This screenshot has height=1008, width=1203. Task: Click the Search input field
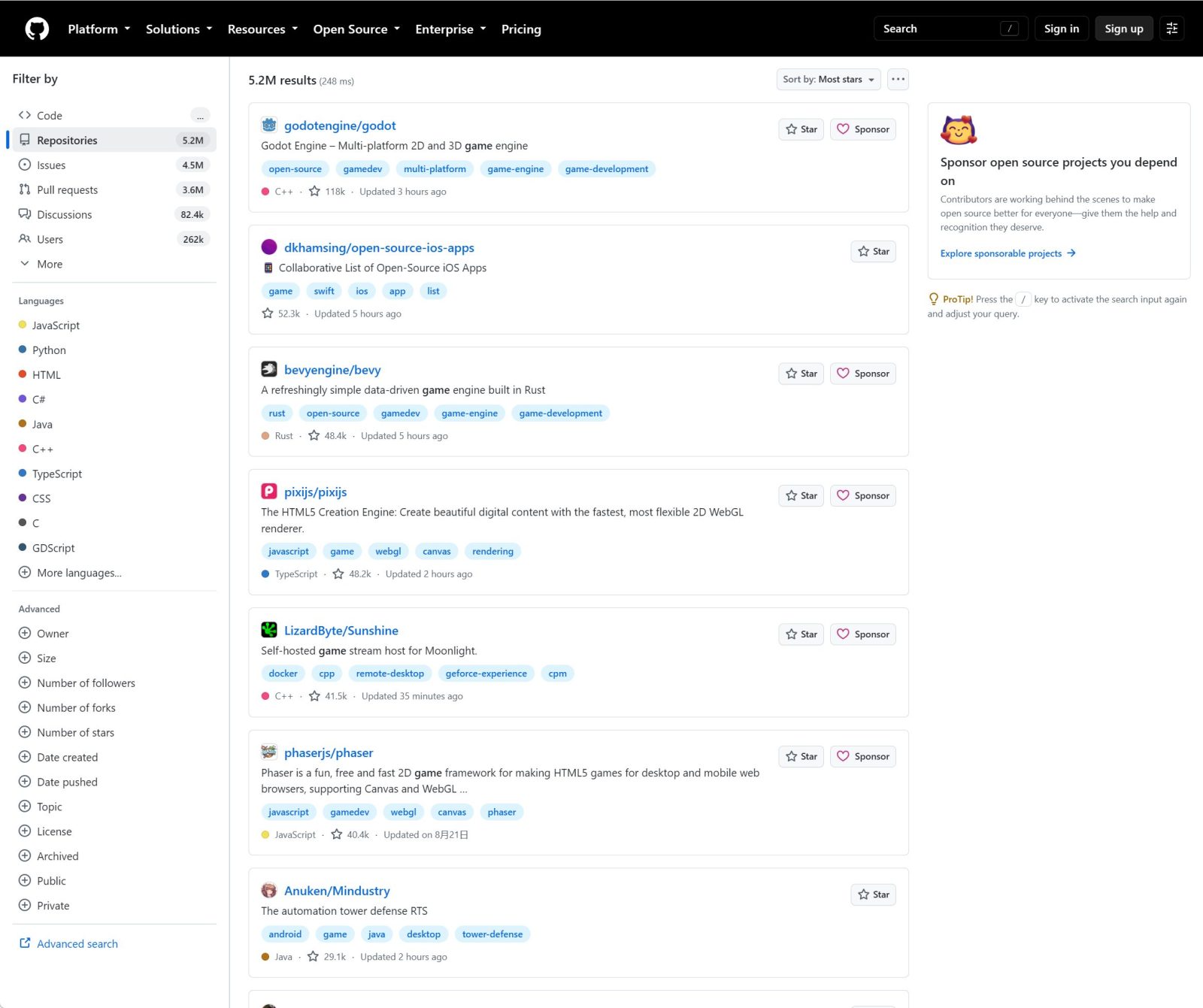pyautogui.click(x=950, y=29)
